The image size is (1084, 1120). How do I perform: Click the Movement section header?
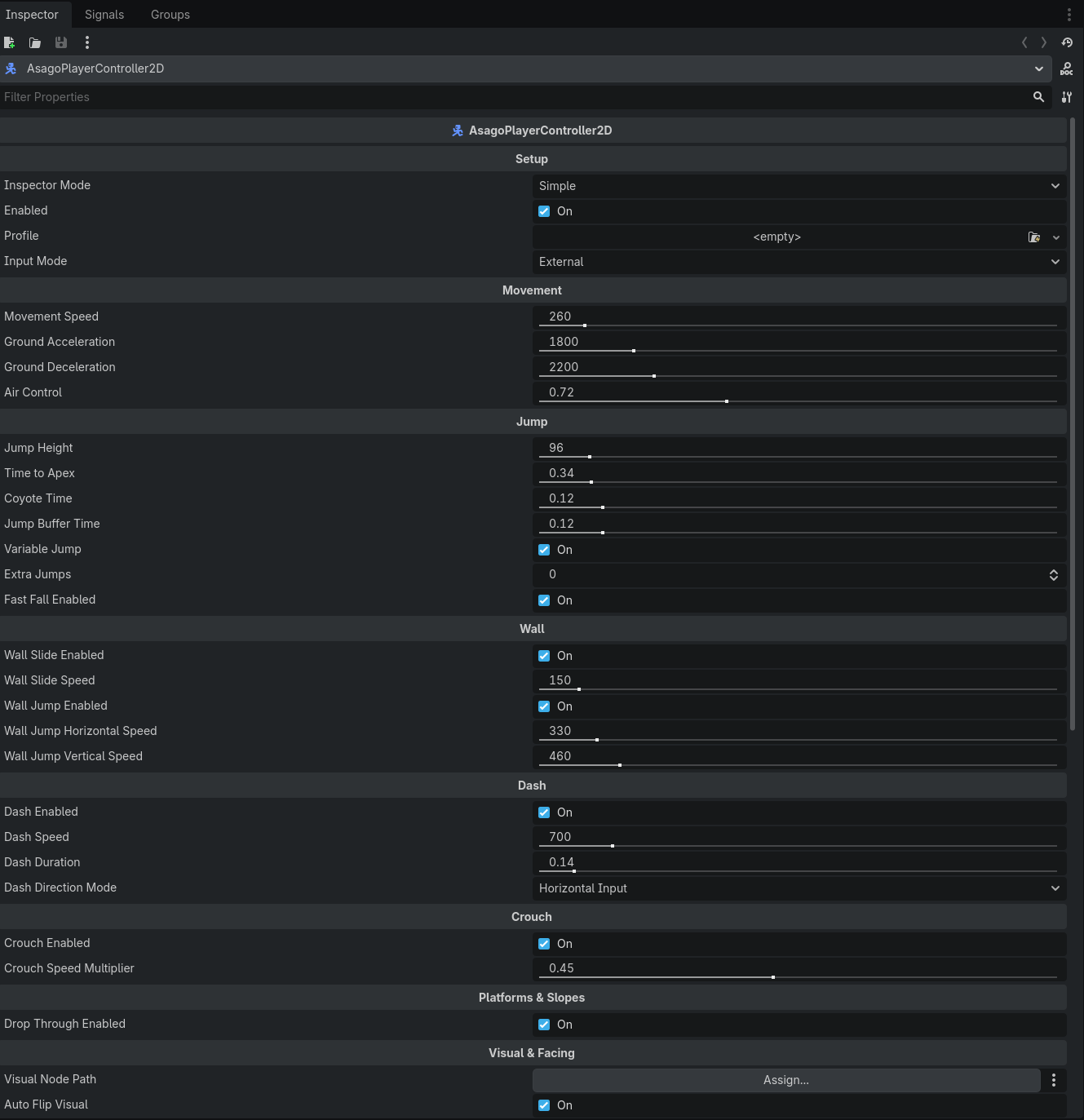[532, 290]
